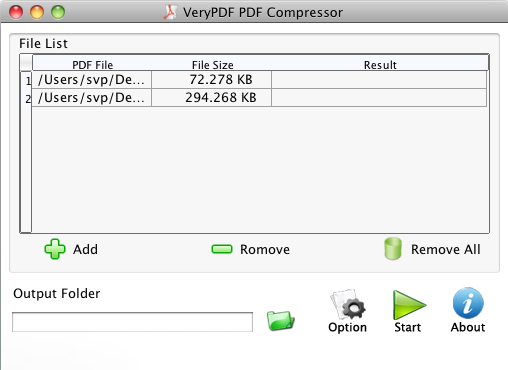
Task: Click the green minus Romove icon
Action: (x=222, y=249)
